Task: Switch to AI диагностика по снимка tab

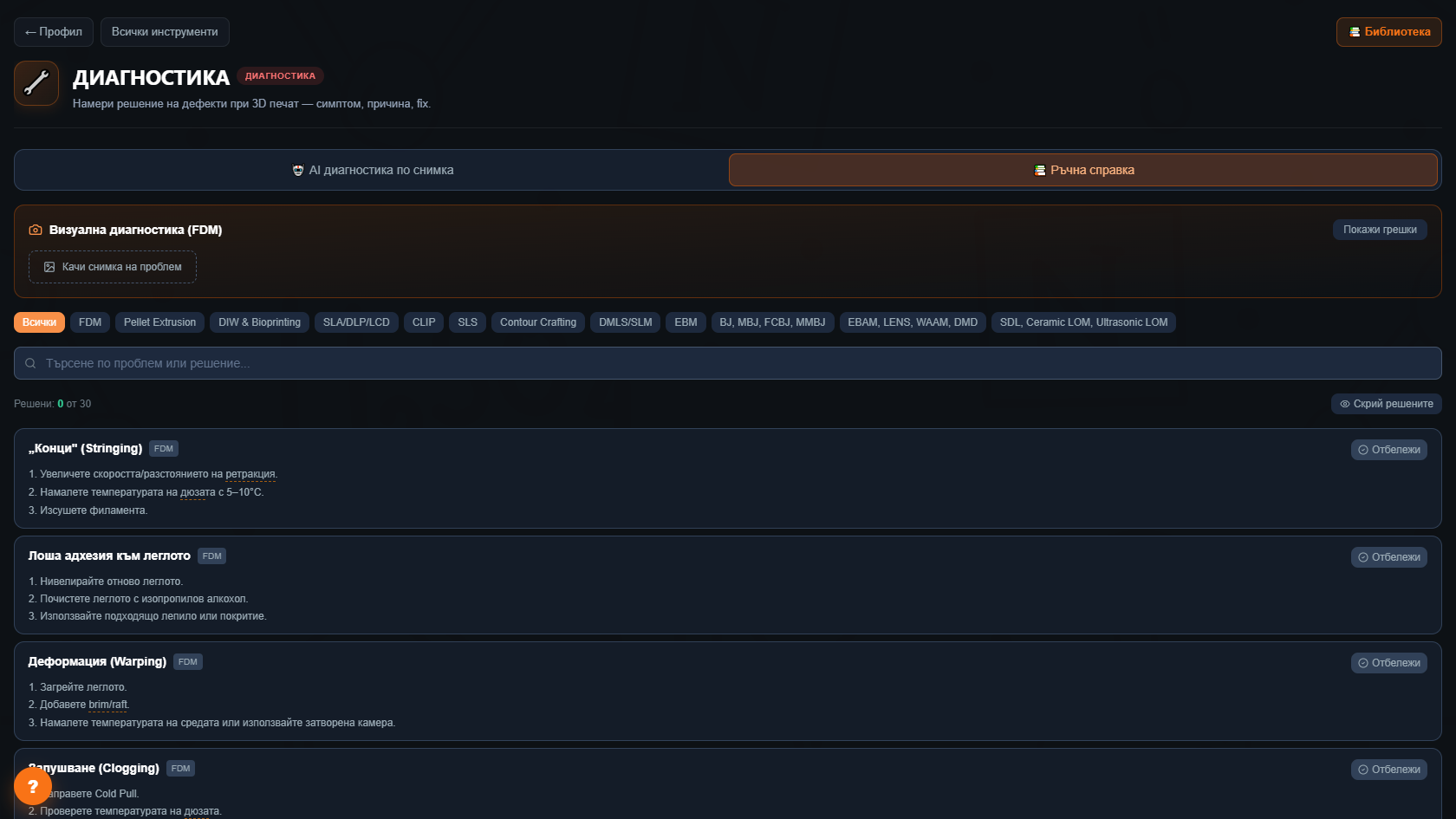Action: (x=373, y=170)
